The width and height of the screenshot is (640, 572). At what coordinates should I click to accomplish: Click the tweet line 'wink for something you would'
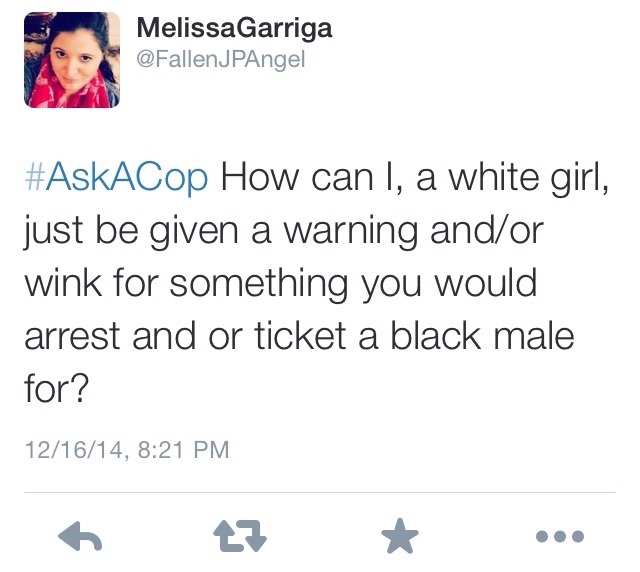click(x=281, y=283)
